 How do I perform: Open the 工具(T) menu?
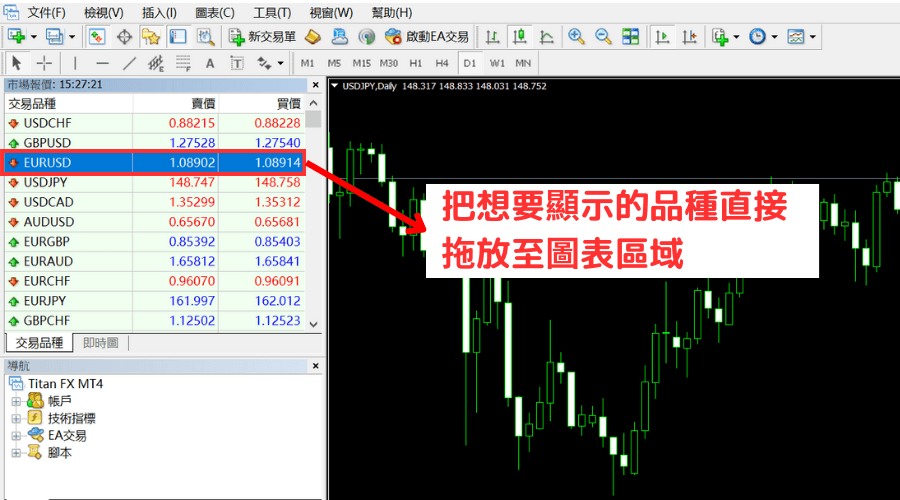point(271,13)
